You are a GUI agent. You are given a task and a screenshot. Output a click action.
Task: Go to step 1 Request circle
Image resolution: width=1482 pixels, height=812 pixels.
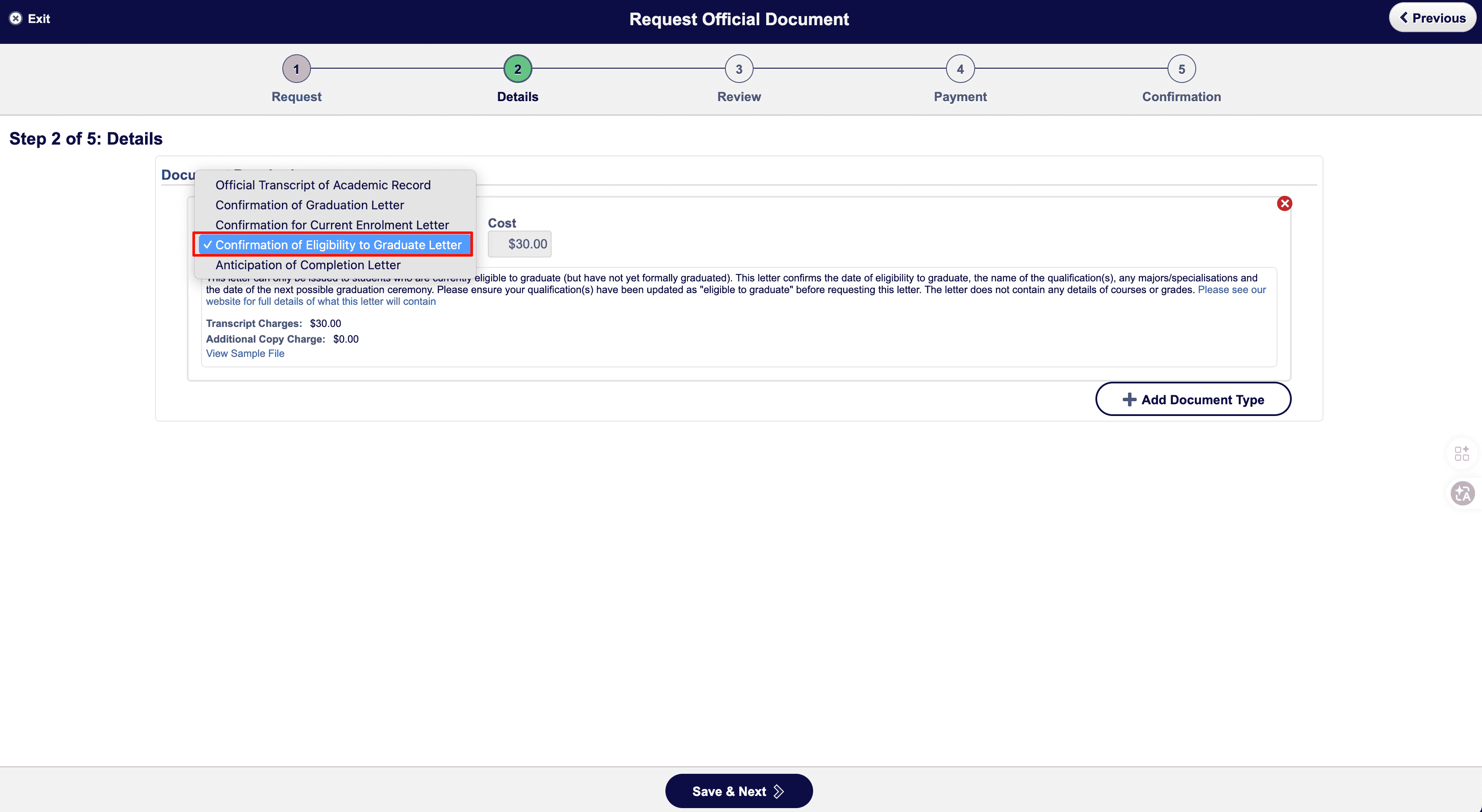(x=296, y=69)
